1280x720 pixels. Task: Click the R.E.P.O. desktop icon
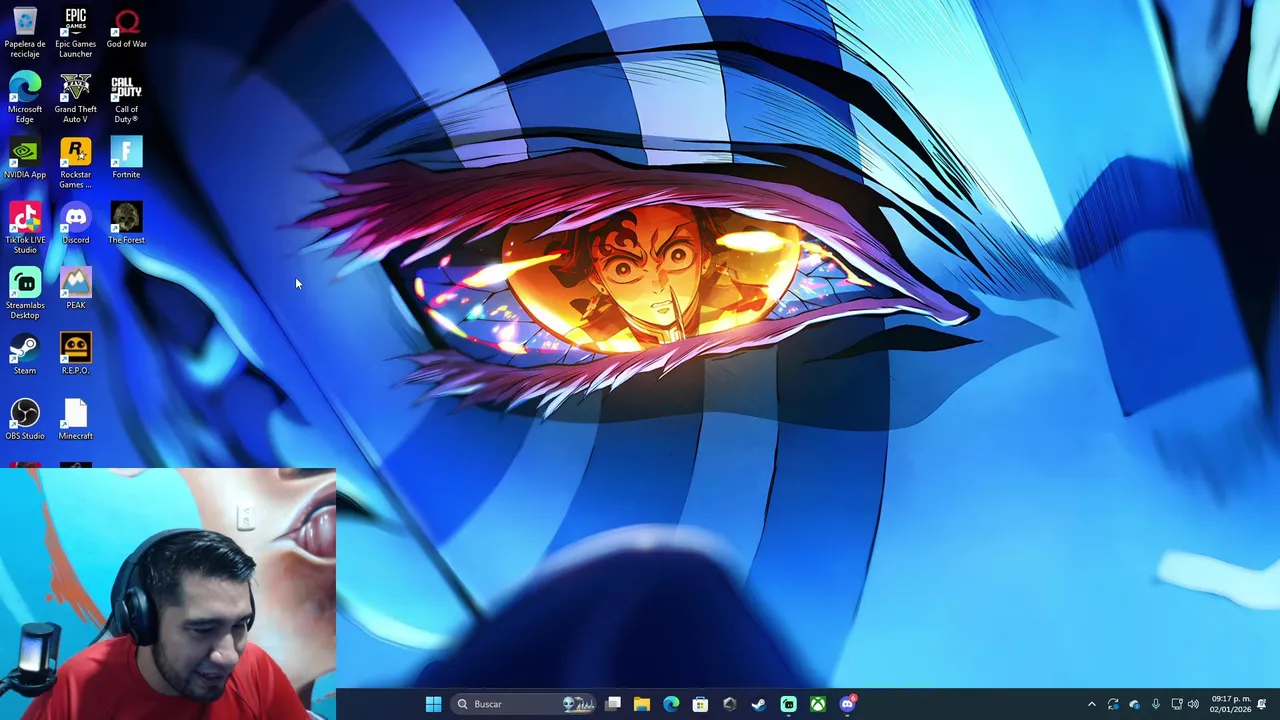pyautogui.click(x=76, y=355)
